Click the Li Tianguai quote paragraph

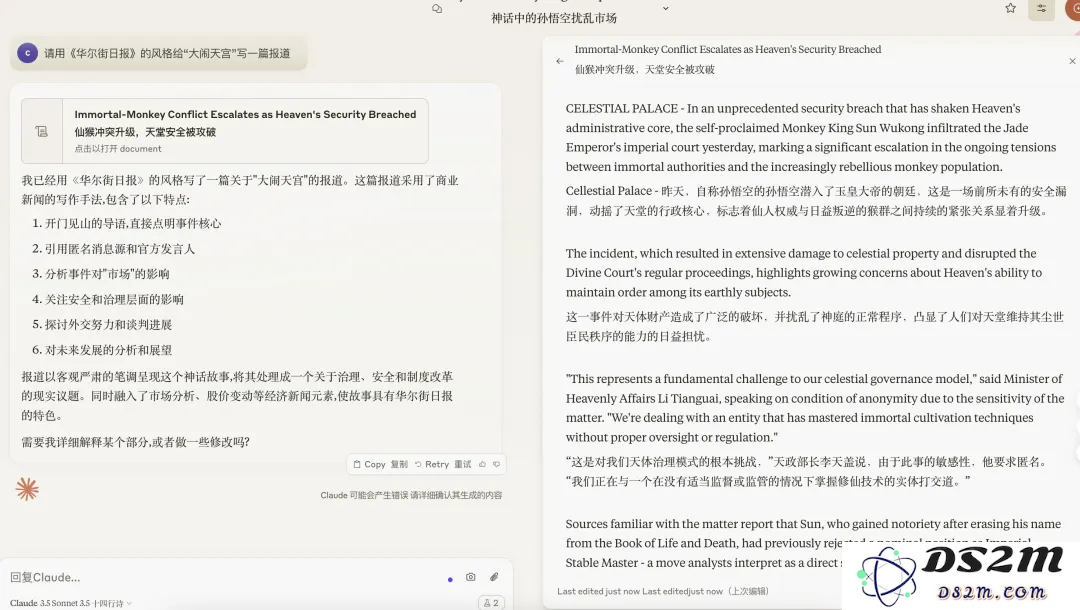[x=815, y=408]
